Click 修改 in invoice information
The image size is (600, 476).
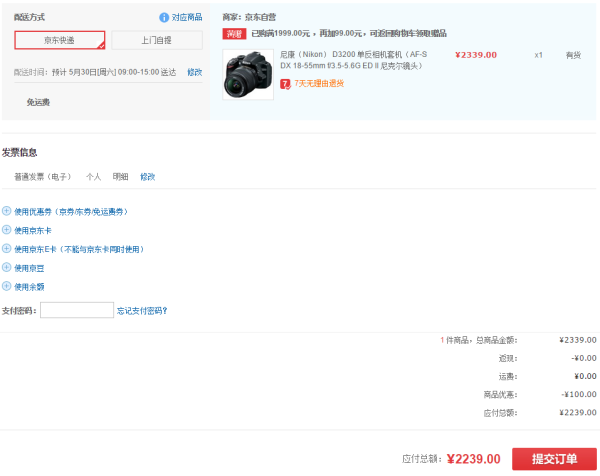[147, 177]
